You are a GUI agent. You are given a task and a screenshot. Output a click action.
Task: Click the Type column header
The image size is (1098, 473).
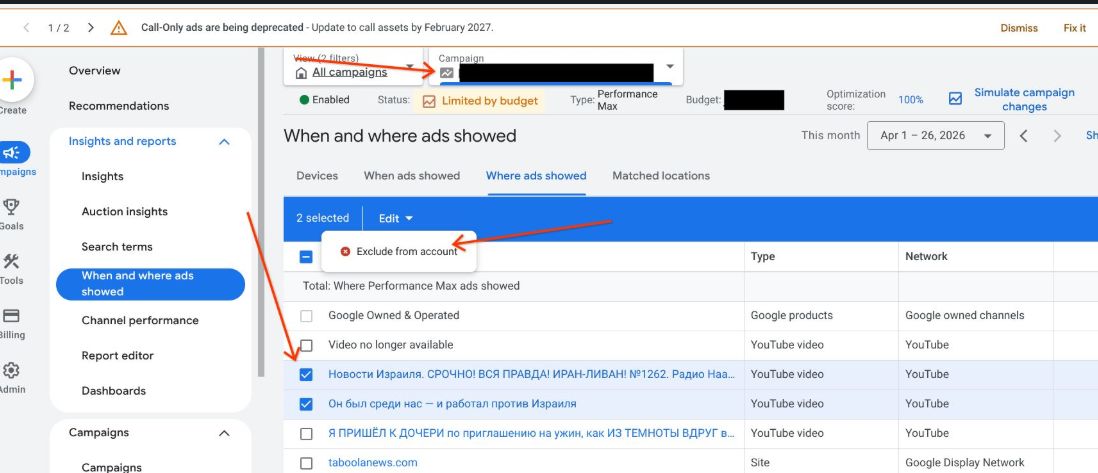(x=763, y=256)
